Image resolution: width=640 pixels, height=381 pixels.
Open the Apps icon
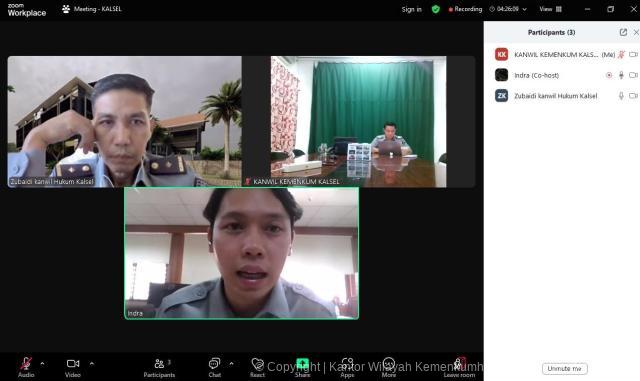coord(347,363)
